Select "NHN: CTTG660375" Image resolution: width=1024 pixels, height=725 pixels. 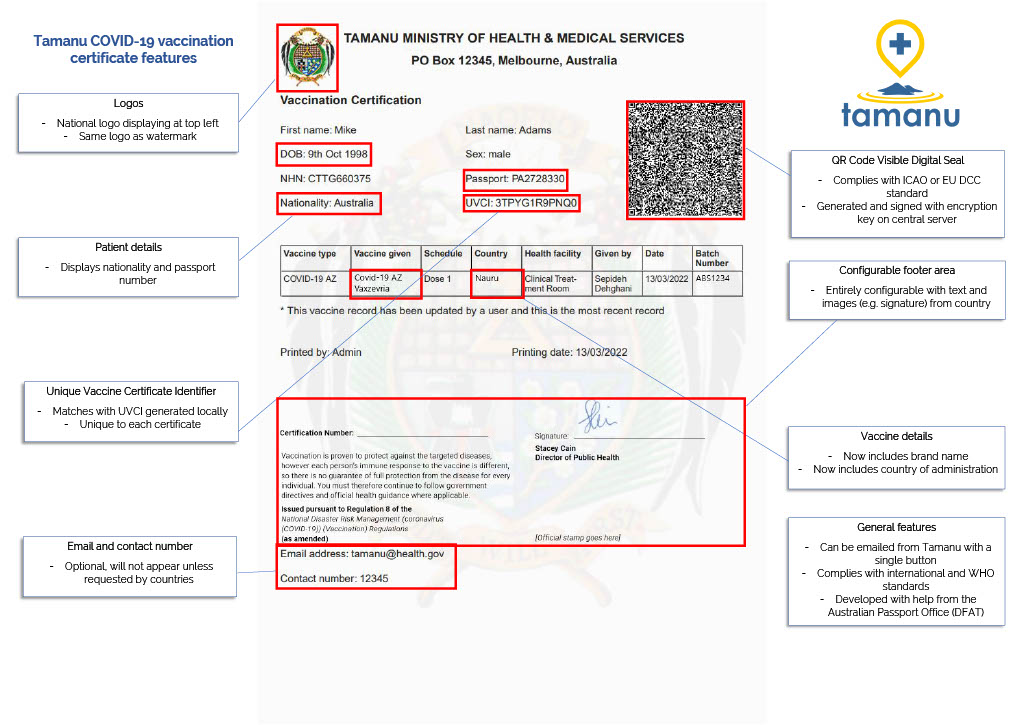point(325,178)
